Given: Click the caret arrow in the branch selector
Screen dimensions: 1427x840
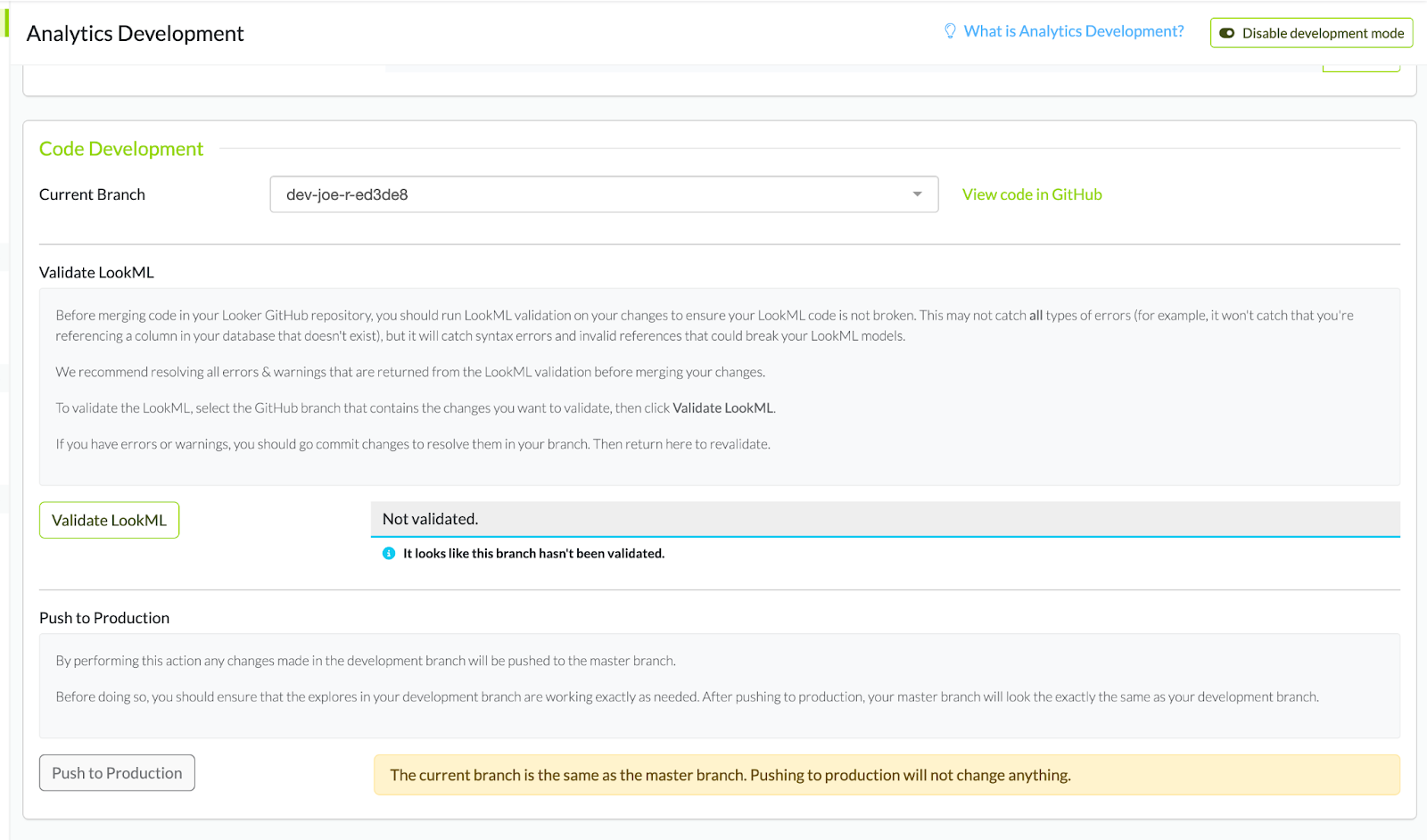Looking at the screenshot, I should coord(917,194).
